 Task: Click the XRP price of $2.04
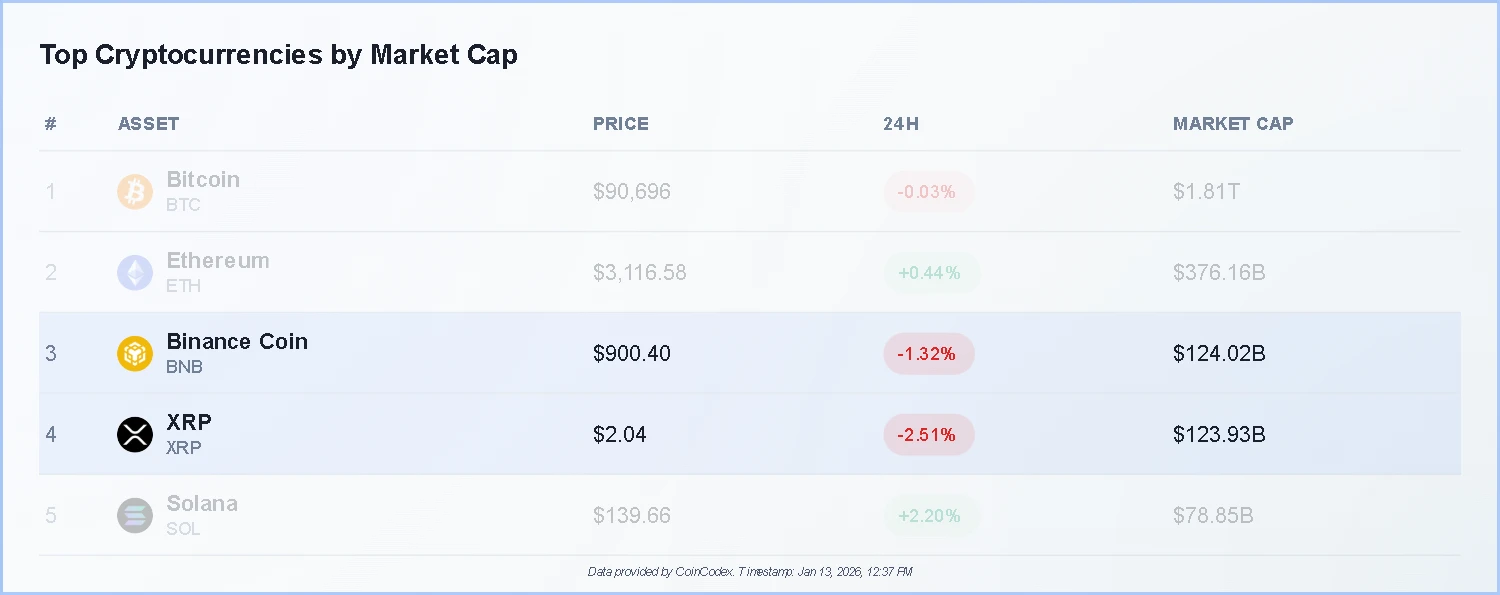coord(620,435)
